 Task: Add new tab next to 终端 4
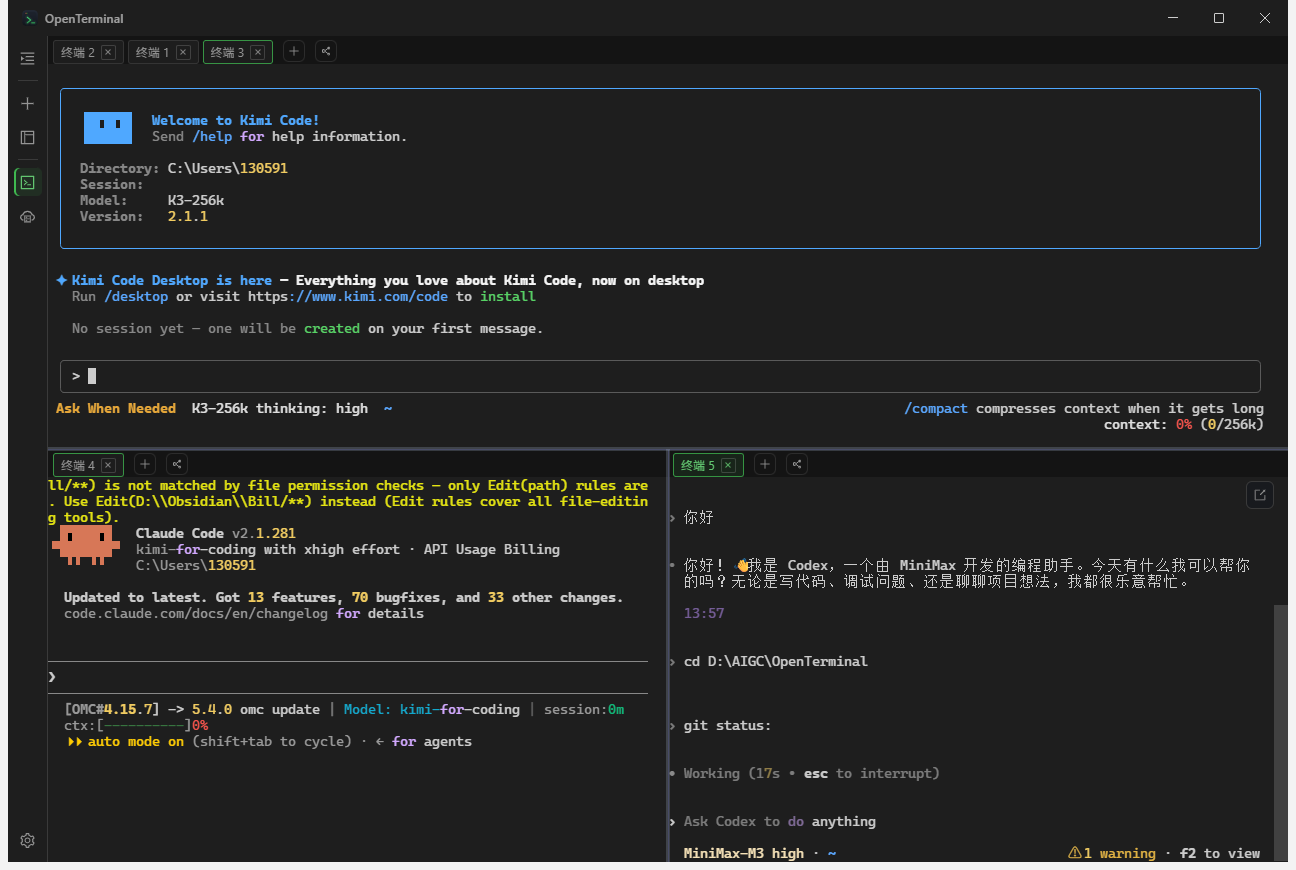(145, 464)
